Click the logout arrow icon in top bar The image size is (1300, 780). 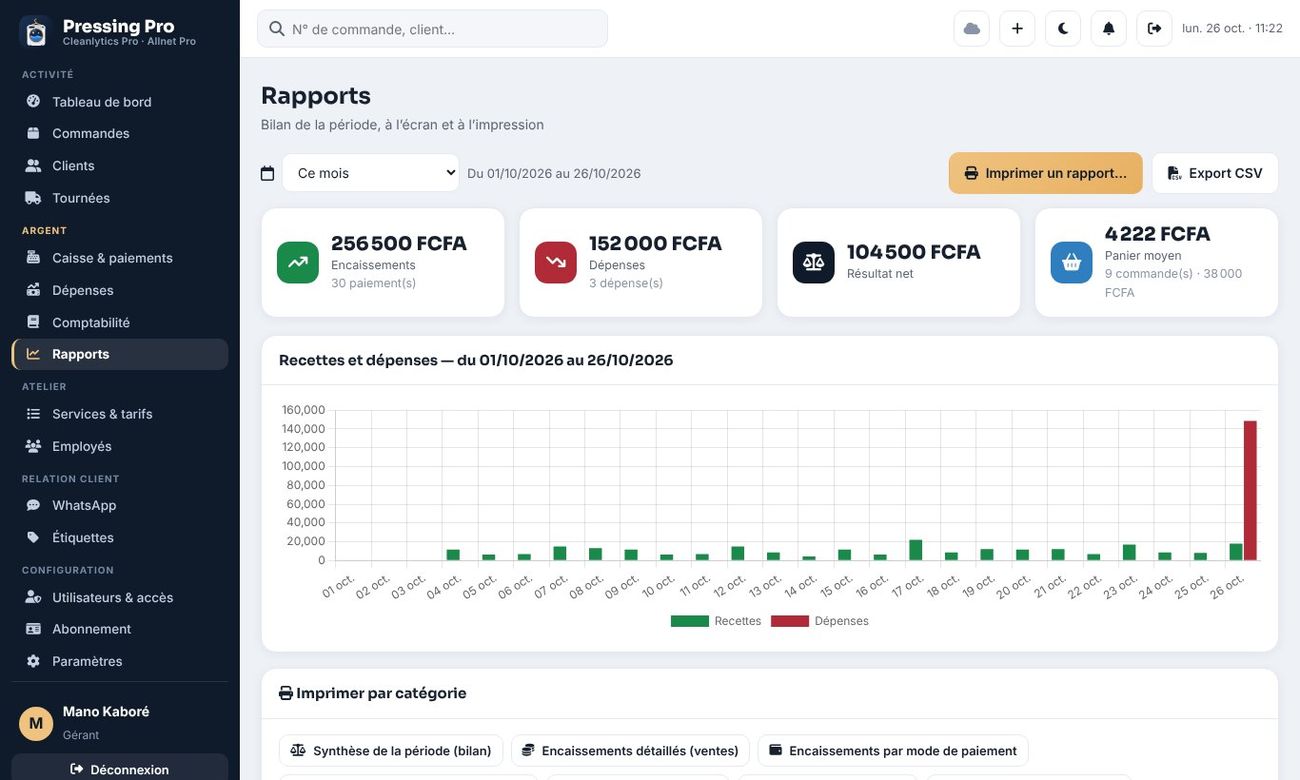coord(1154,28)
